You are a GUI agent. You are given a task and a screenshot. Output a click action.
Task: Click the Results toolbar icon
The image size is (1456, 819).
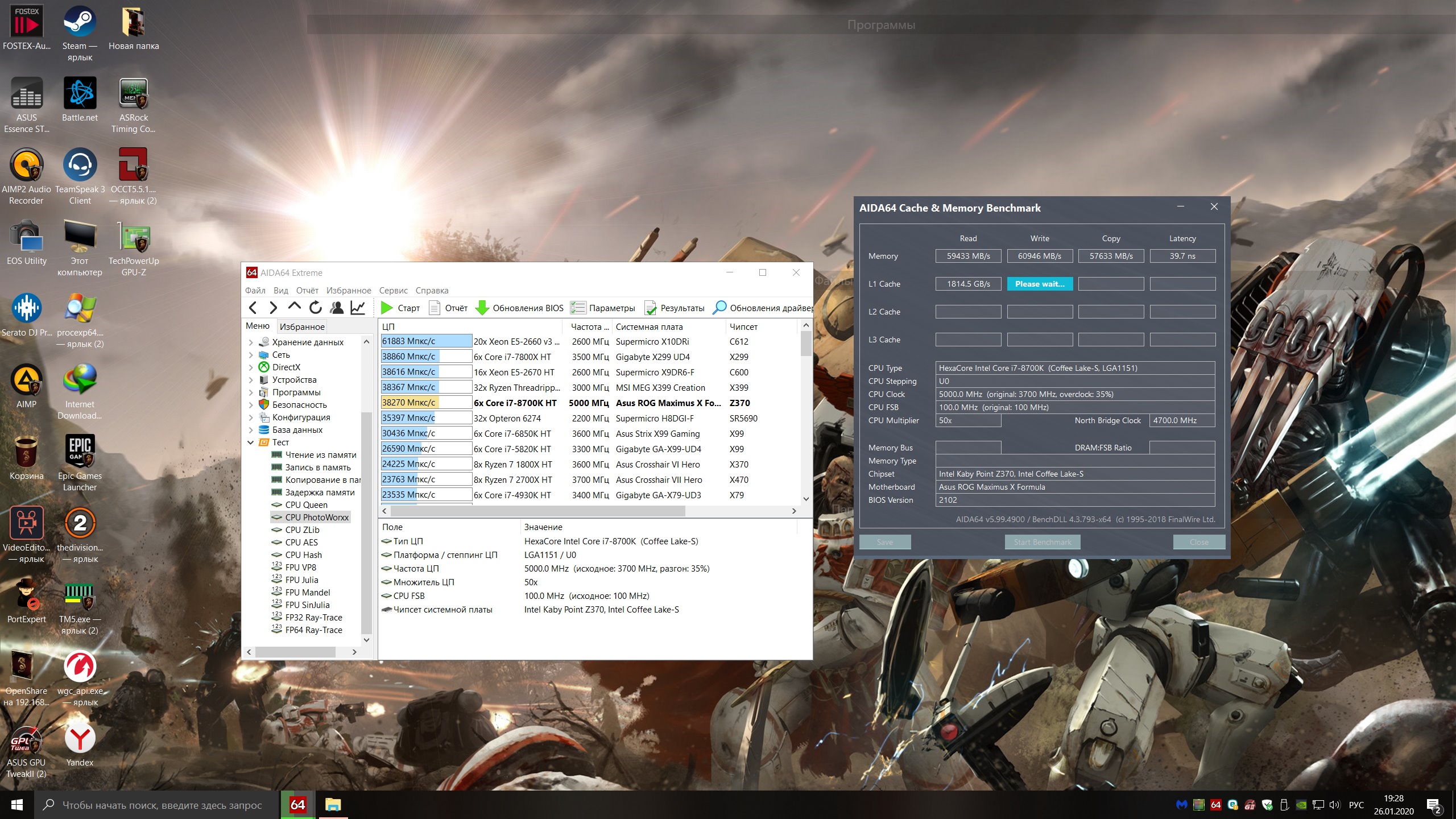651,308
